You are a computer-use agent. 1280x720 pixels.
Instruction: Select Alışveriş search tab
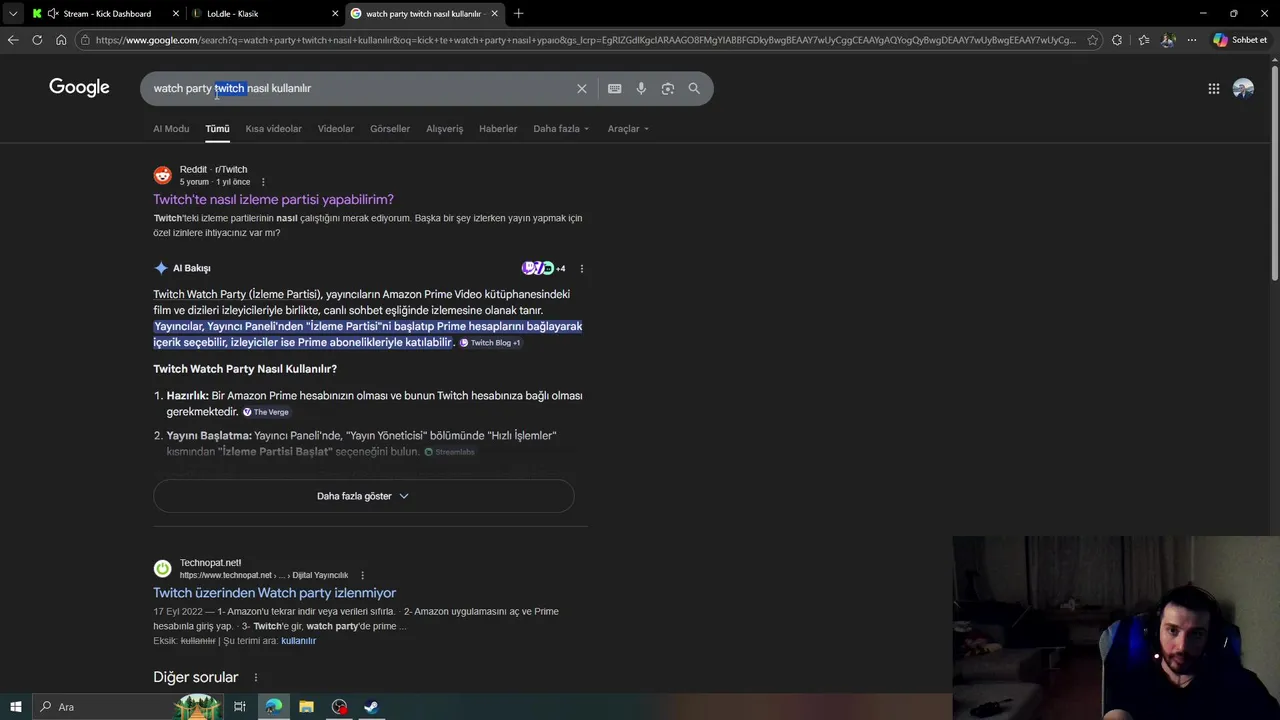tap(445, 129)
